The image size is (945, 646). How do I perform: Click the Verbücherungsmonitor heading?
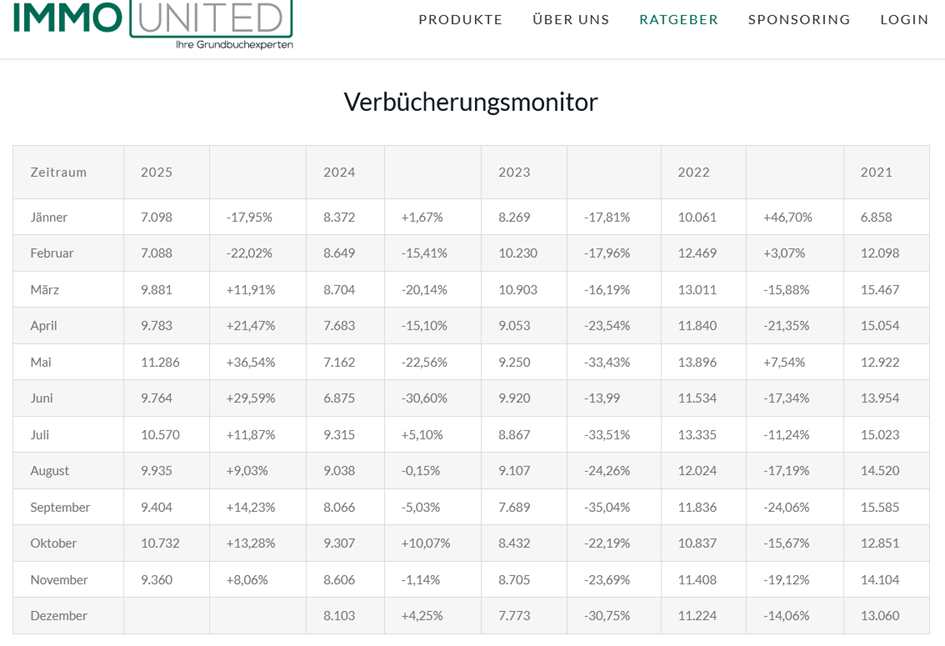[471, 102]
